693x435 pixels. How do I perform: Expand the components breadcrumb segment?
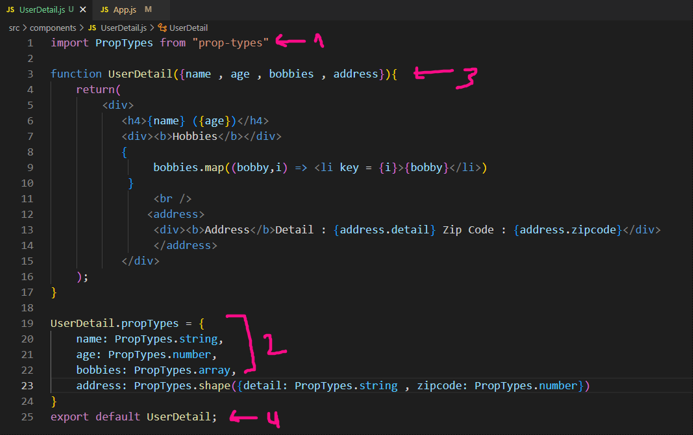(x=53, y=28)
